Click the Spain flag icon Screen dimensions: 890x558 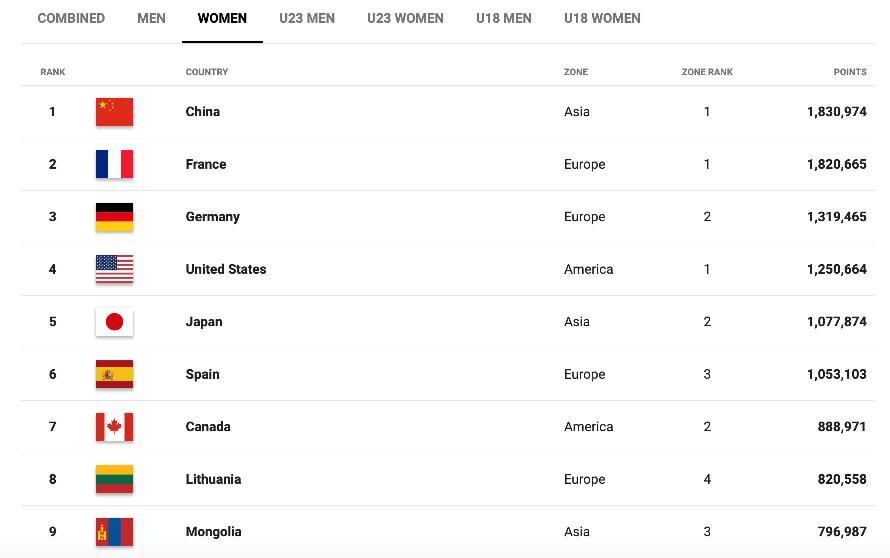pos(114,374)
